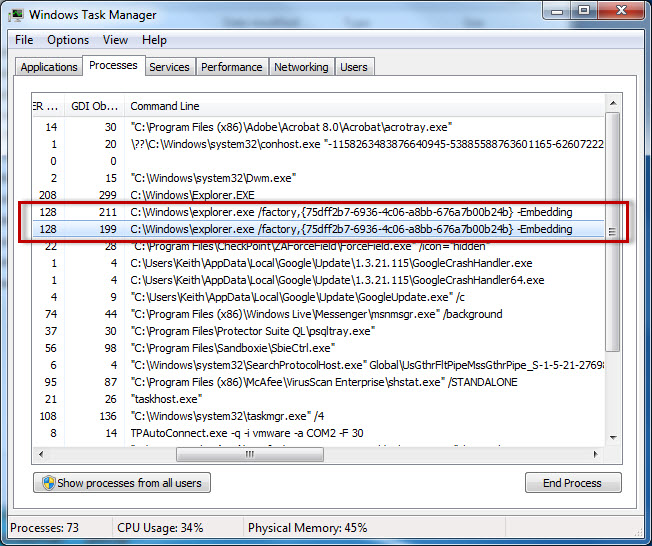Switch to the Services tab

[x=169, y=67]
